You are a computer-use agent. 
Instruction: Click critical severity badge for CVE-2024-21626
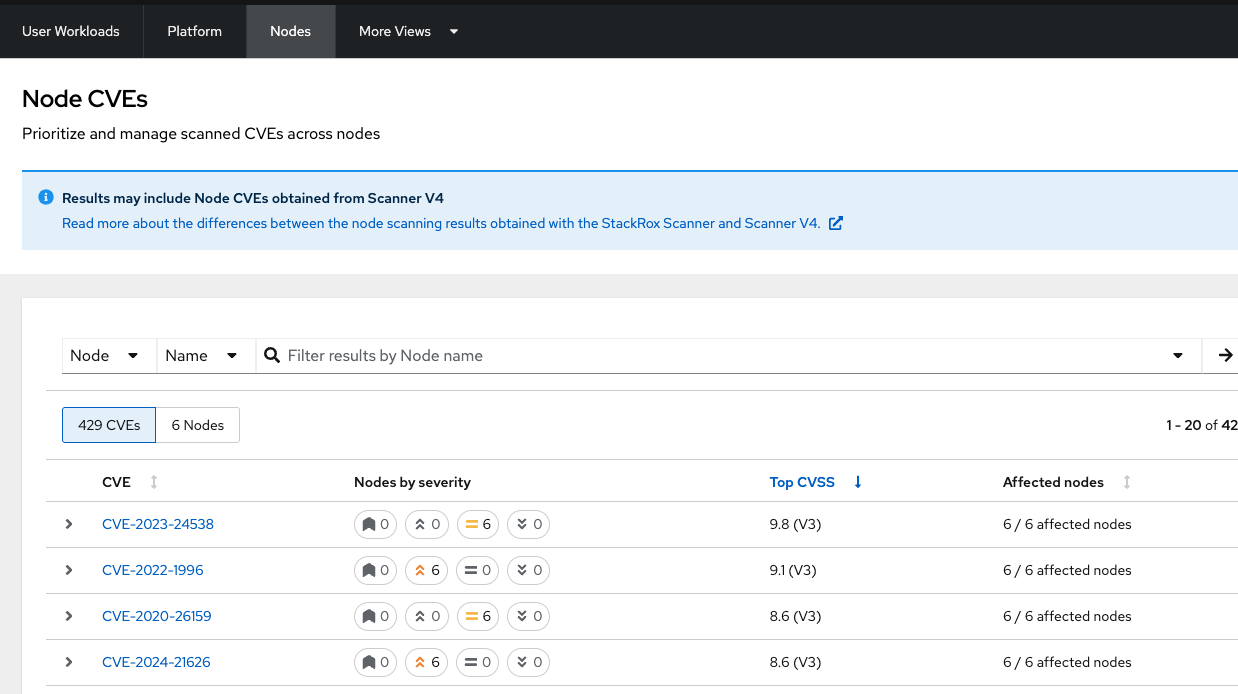375,662
